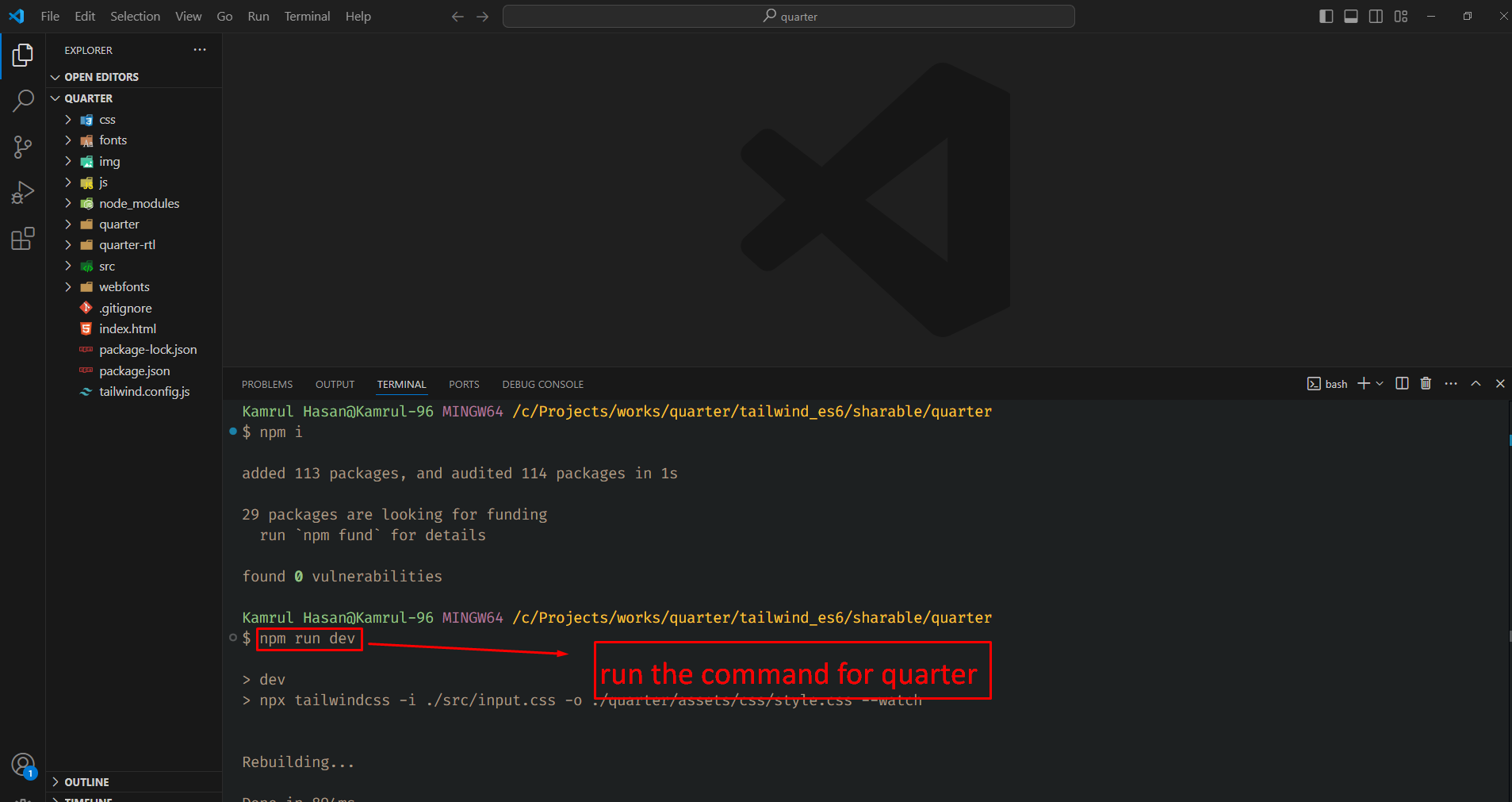The height and width of the screenshot is (802, 1512).
Task: Open the Search view in activity bar
Action: pyautogui.click(x=23, y=101)
